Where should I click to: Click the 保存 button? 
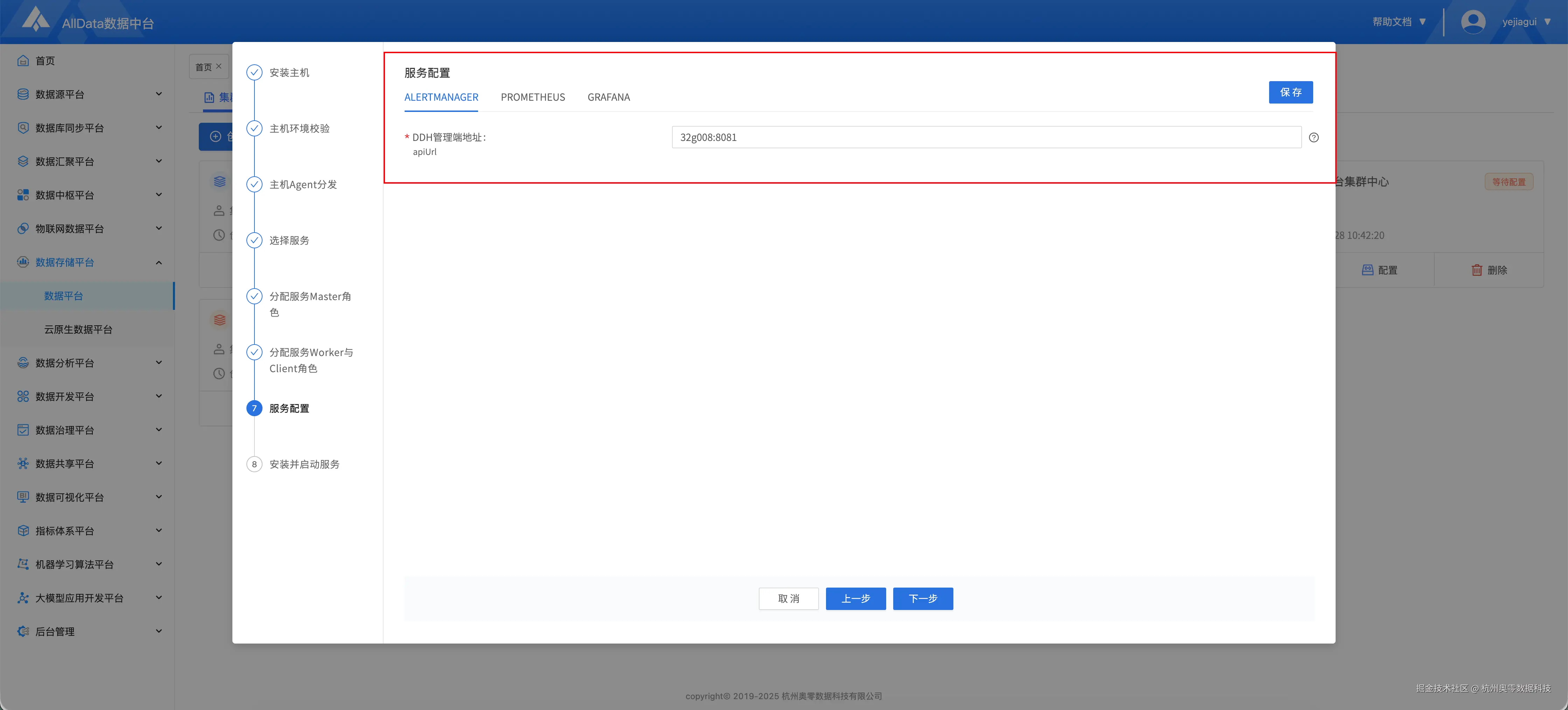coord(1290,92)
